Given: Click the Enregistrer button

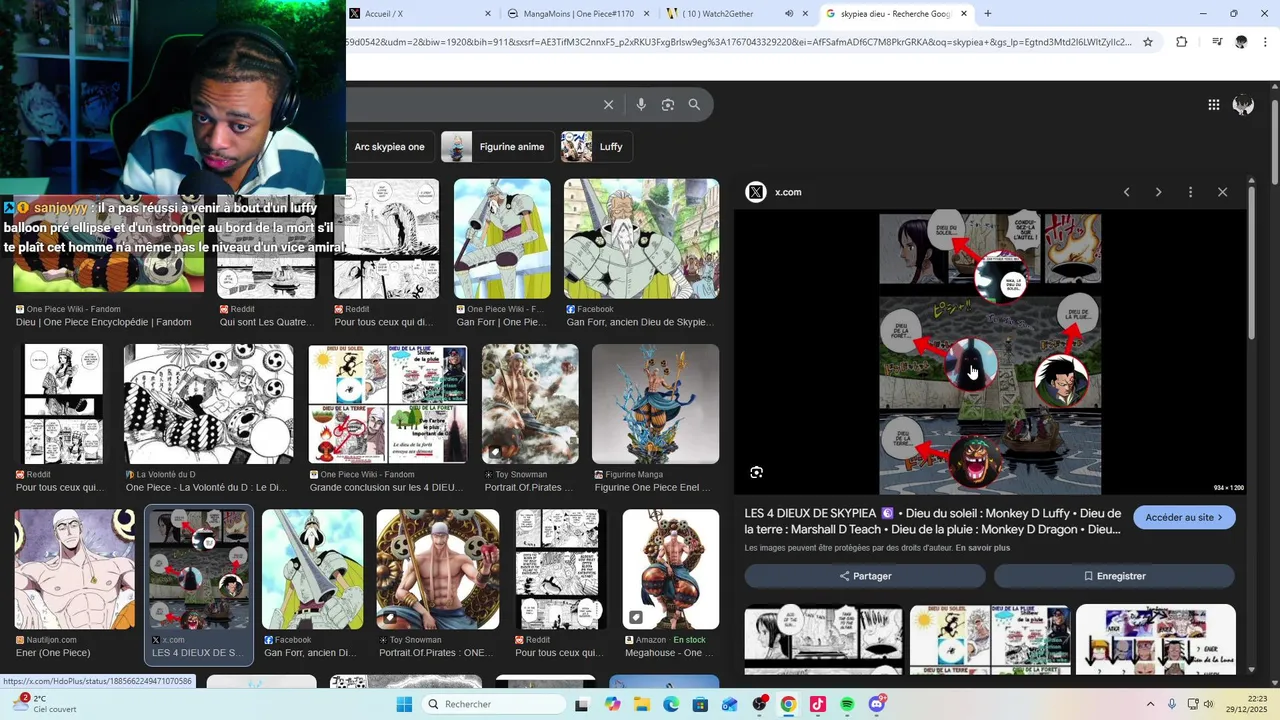Looking at the screenshot, I should (x=1114, y=576).
